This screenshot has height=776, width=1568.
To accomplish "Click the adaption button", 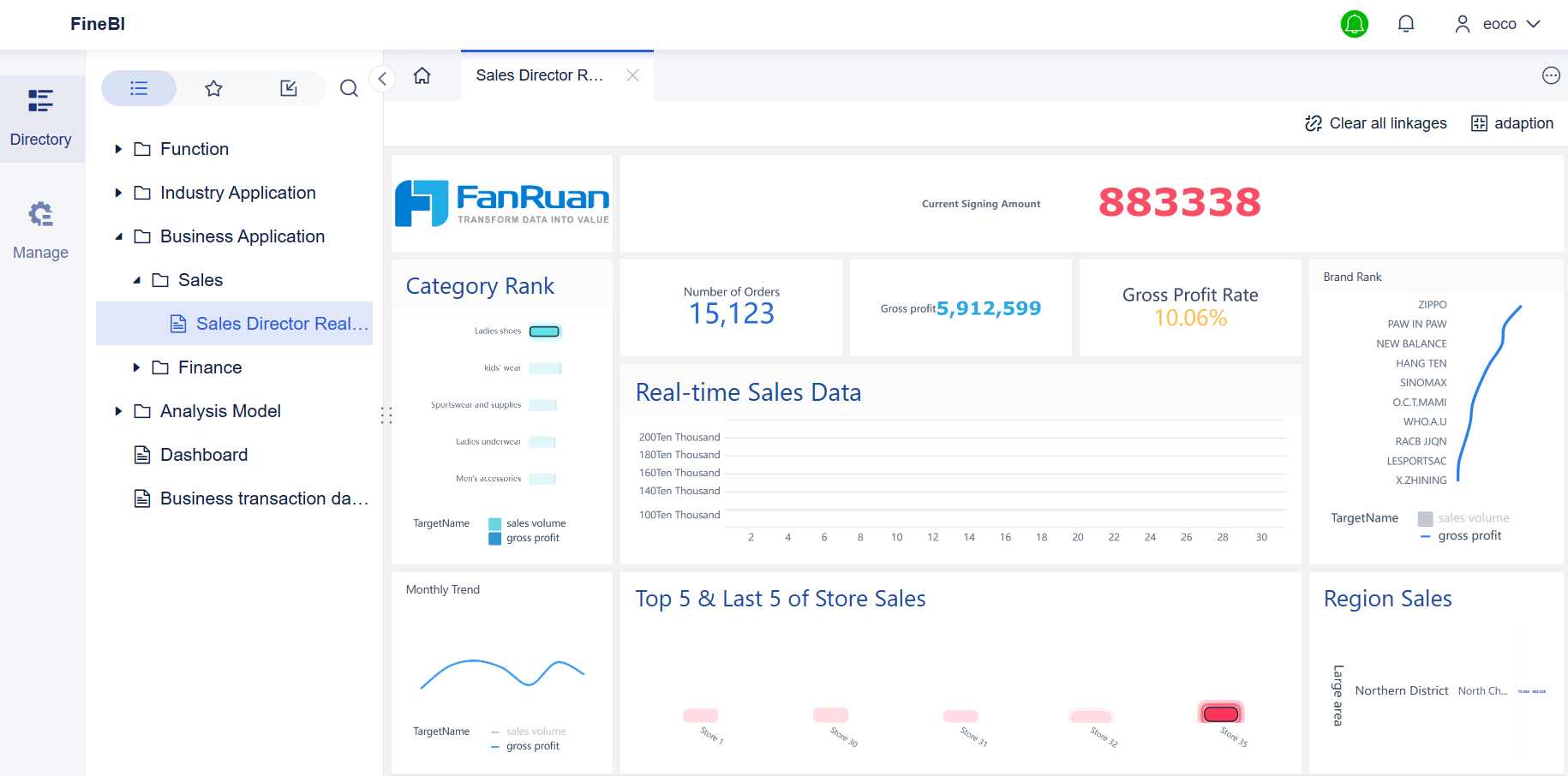I will point(1512,123).
